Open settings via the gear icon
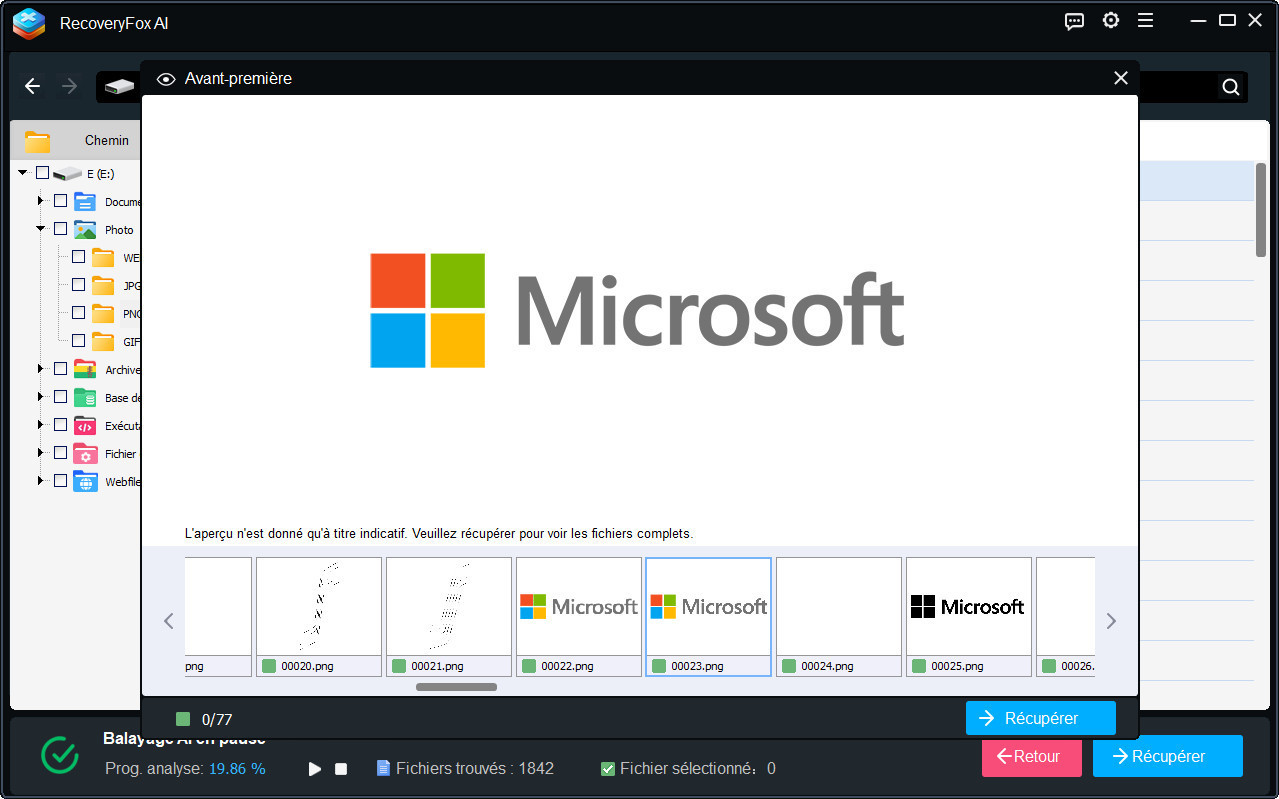 tap(1111, 20)
